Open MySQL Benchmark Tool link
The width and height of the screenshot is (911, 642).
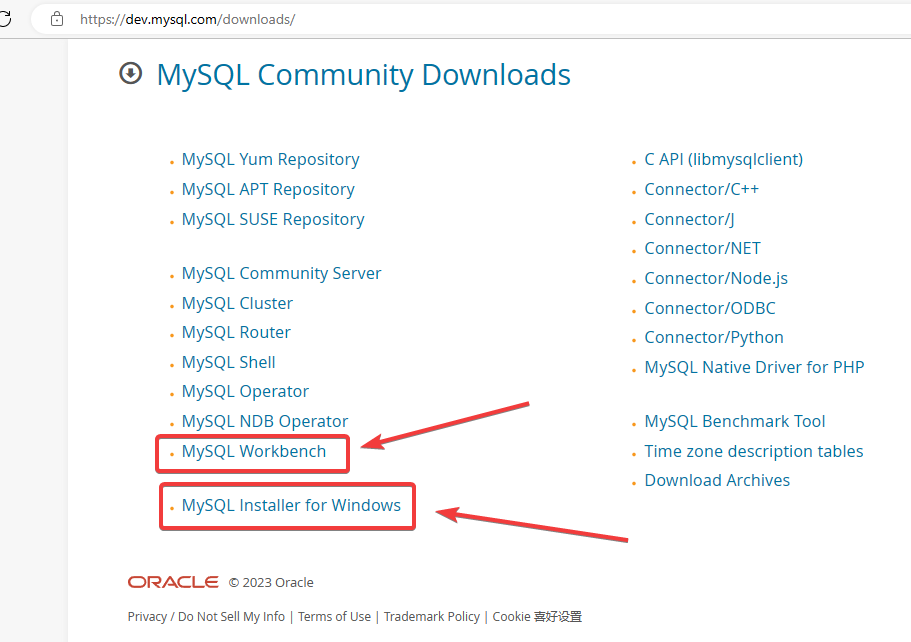(x=735, y=421)
